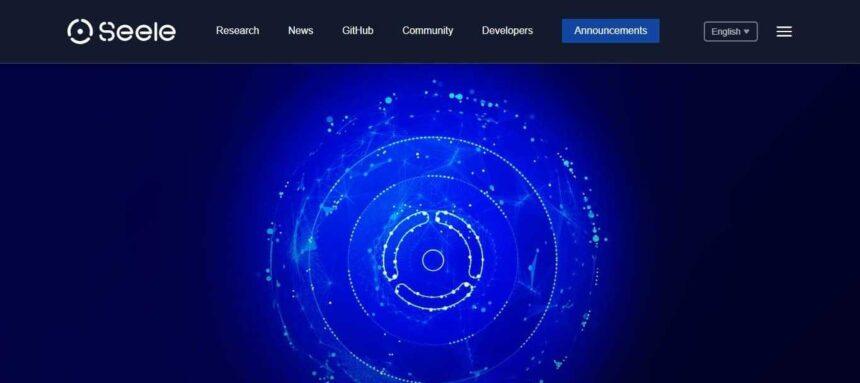Click the Announcements button
Viewport: 860px width, 383px height.
610,31
